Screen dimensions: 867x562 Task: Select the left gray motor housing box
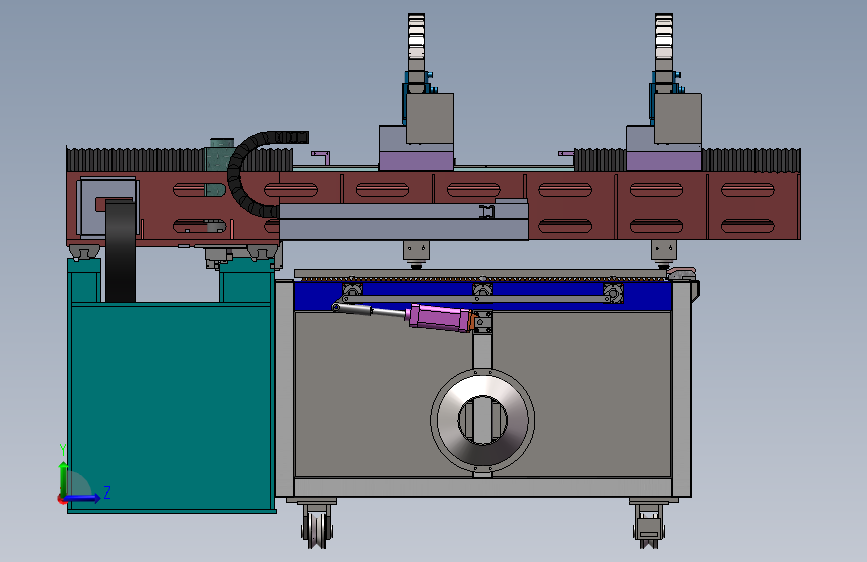click(430, 118)
